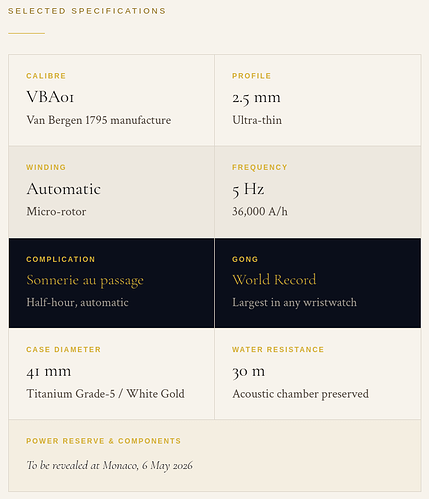429x499 pixels.
Task: Select the 30 m water resistance value
Action: click(x=249, y=371)
